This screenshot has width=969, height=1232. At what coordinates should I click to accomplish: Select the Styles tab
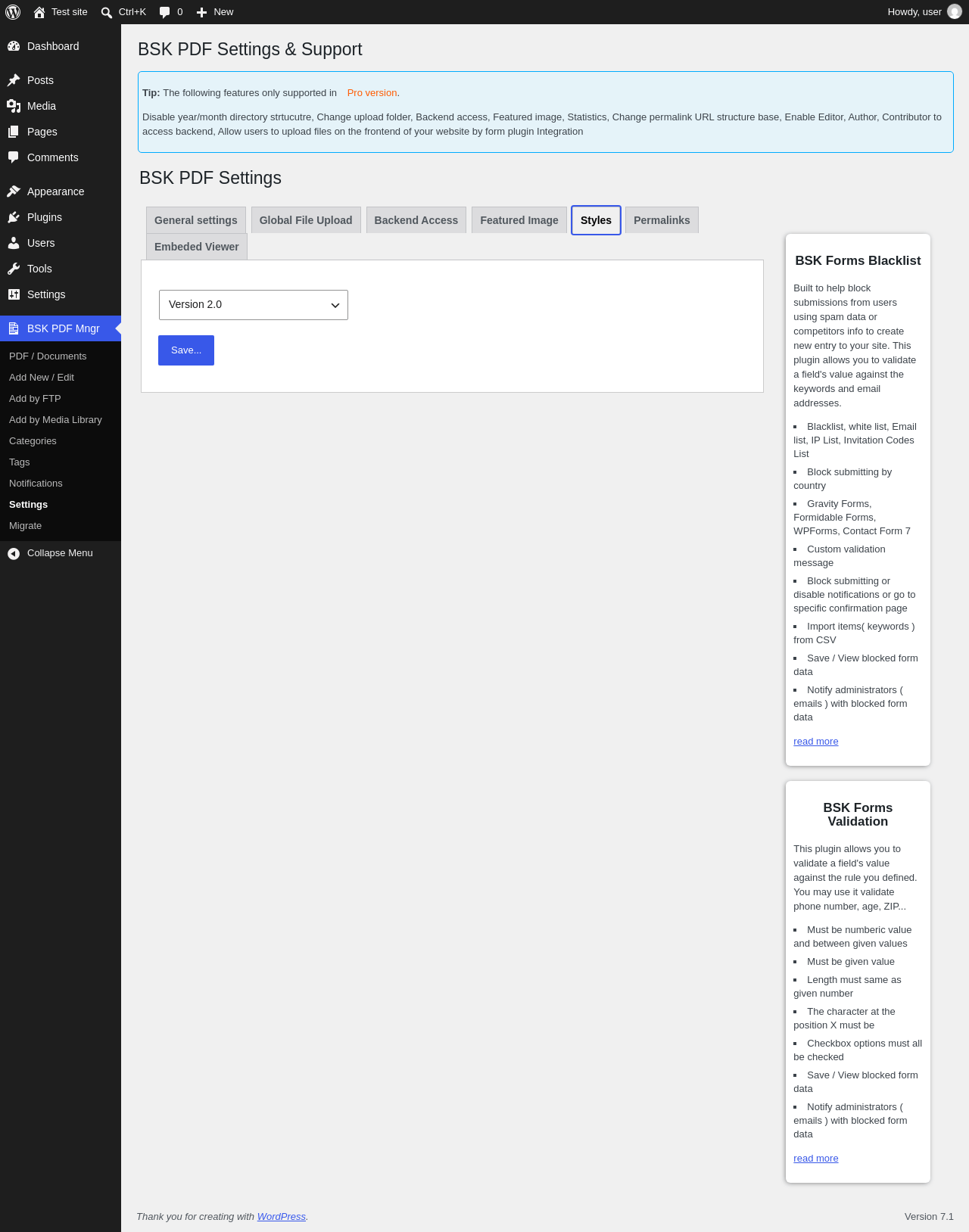pyautogui.click(x=596, y=220)
